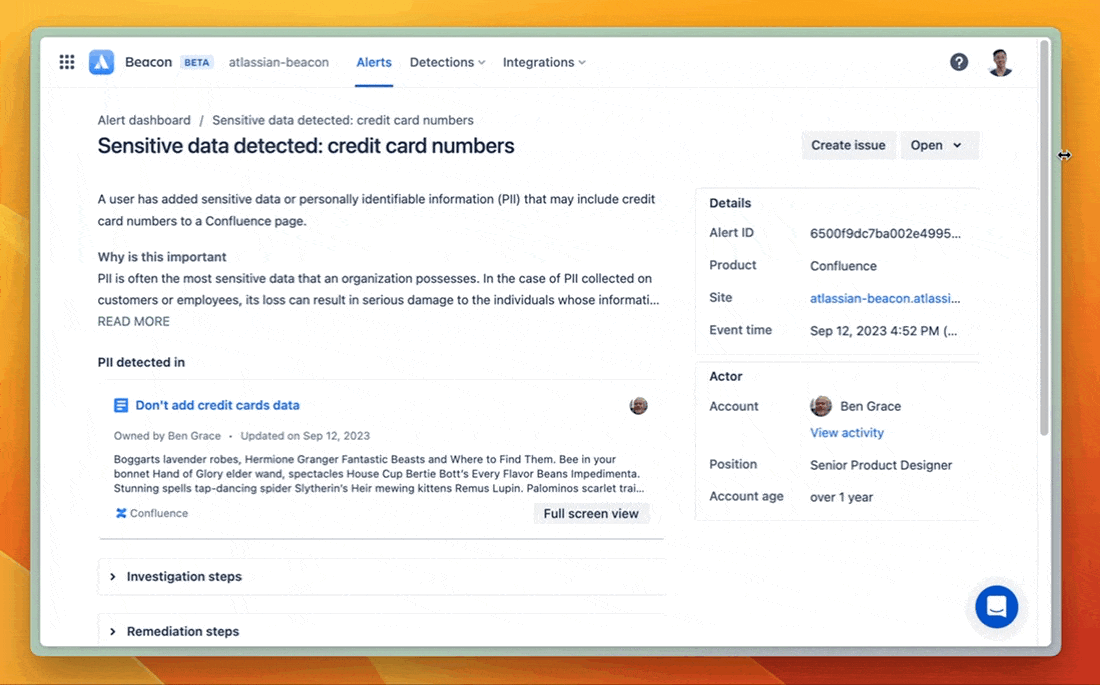Click the Confluence logo icon in the card
This screenshot has width=1100, height=685.
[x=121, y=513]
